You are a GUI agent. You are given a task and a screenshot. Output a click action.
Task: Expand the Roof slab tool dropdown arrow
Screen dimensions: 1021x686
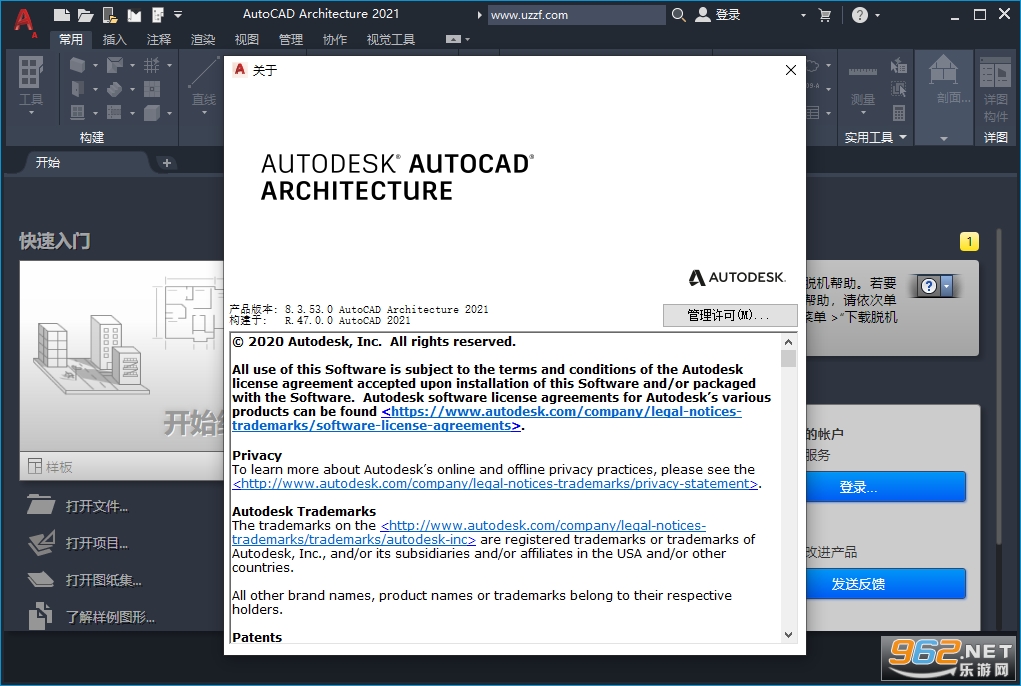coord(132,65)
